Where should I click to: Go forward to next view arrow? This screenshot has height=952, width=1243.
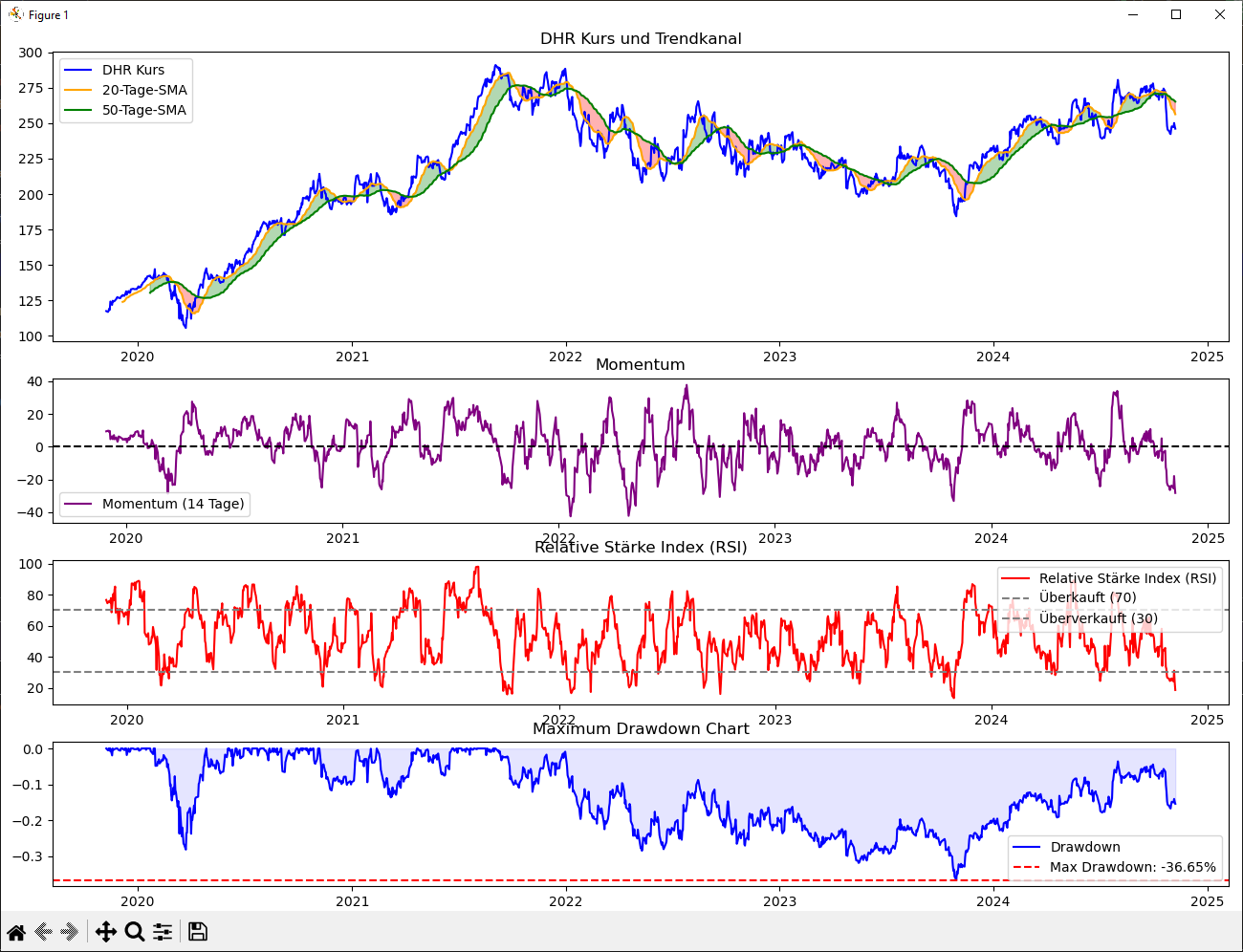70,932
